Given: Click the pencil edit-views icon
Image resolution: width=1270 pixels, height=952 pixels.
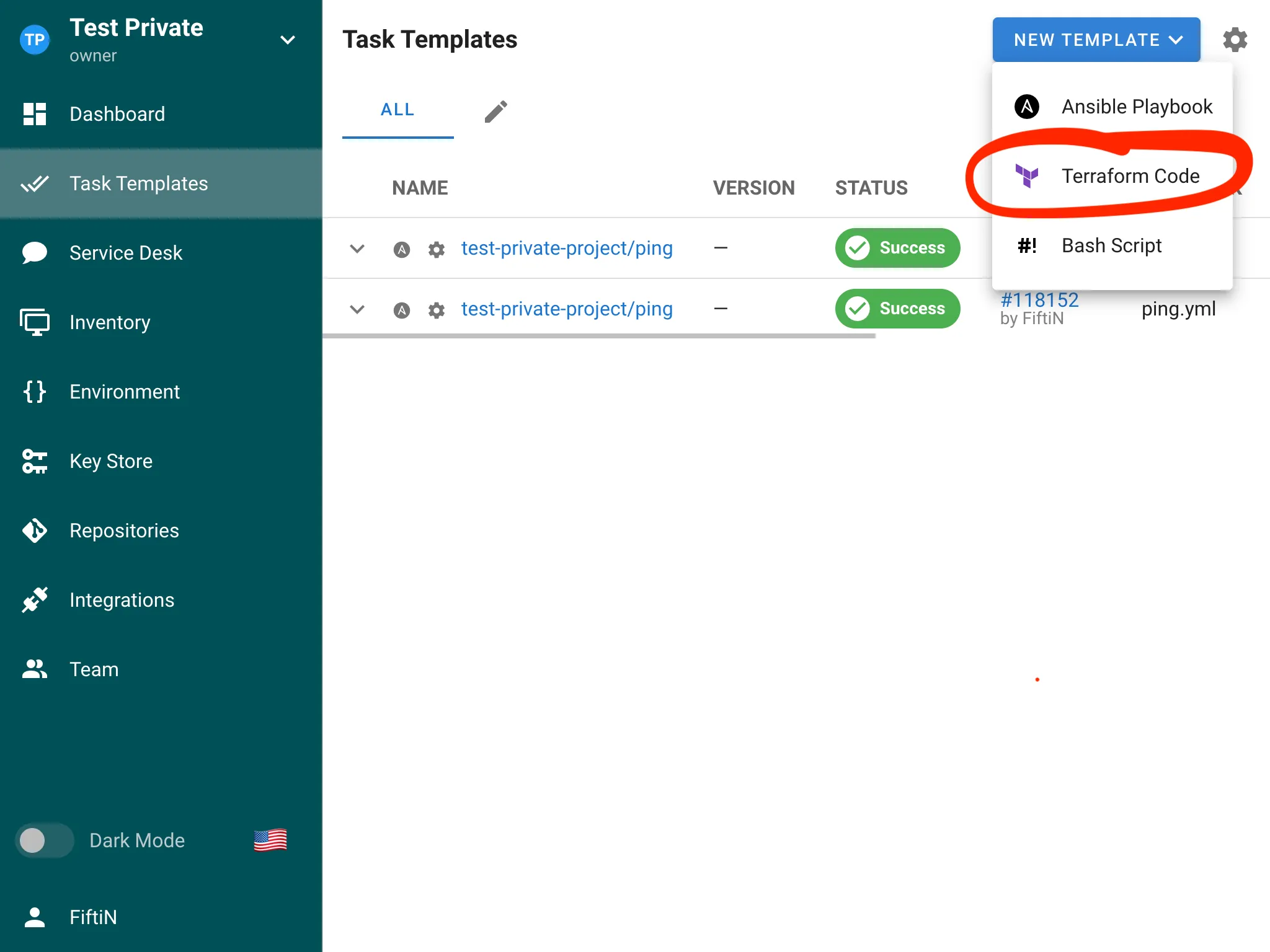Looking at the screenshot, I should (495, 112).
